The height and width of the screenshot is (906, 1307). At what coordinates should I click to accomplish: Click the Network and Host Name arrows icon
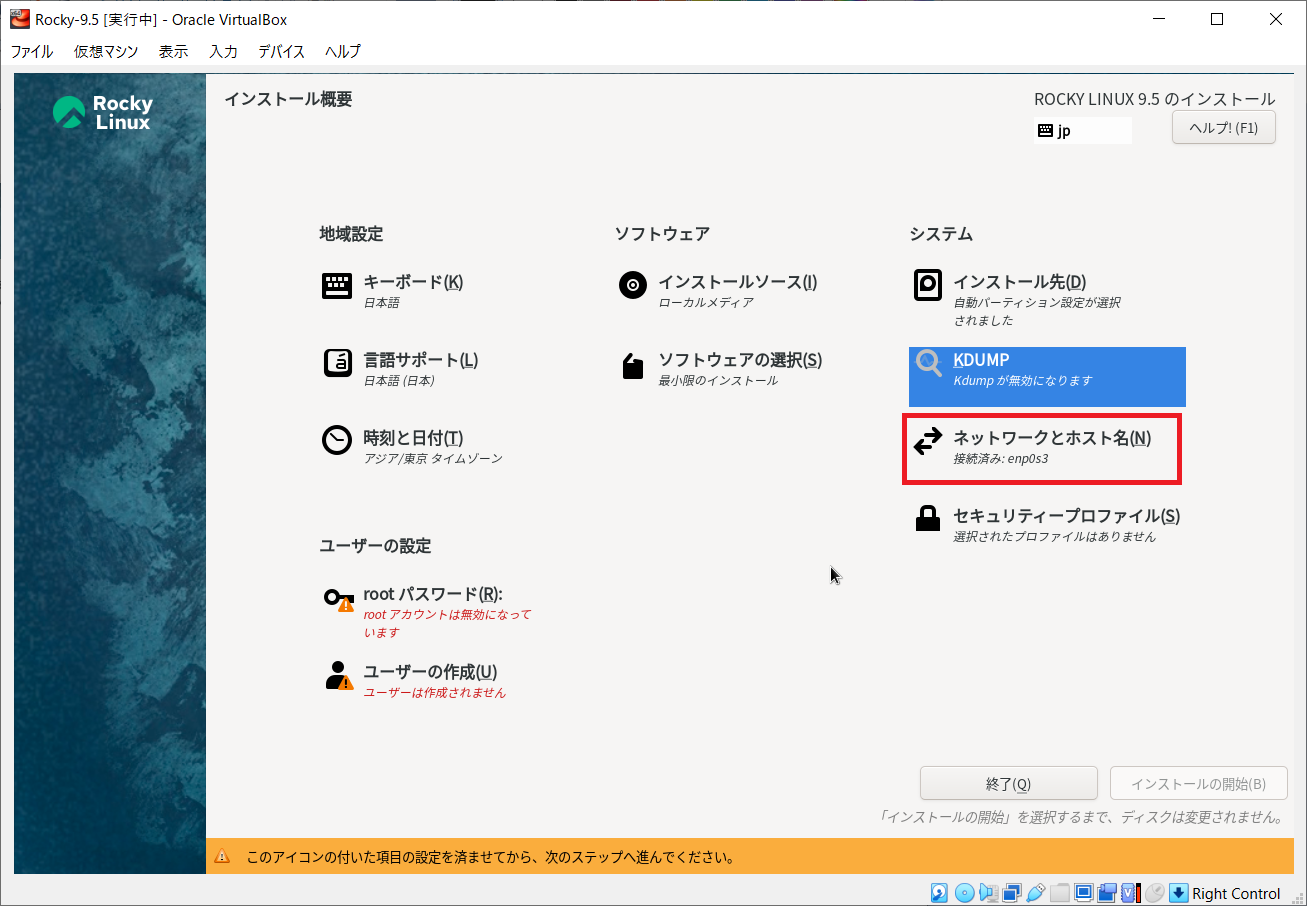tap(928, 441)
